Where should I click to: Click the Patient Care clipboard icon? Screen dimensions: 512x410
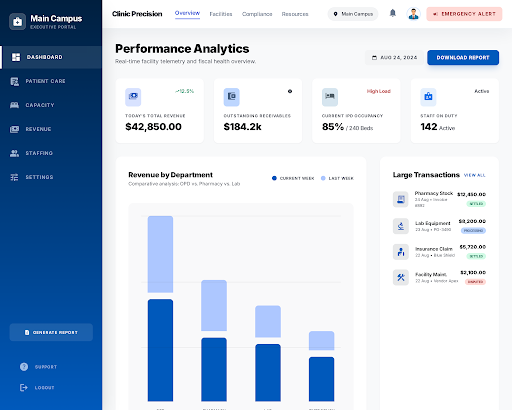click(14, 81)
